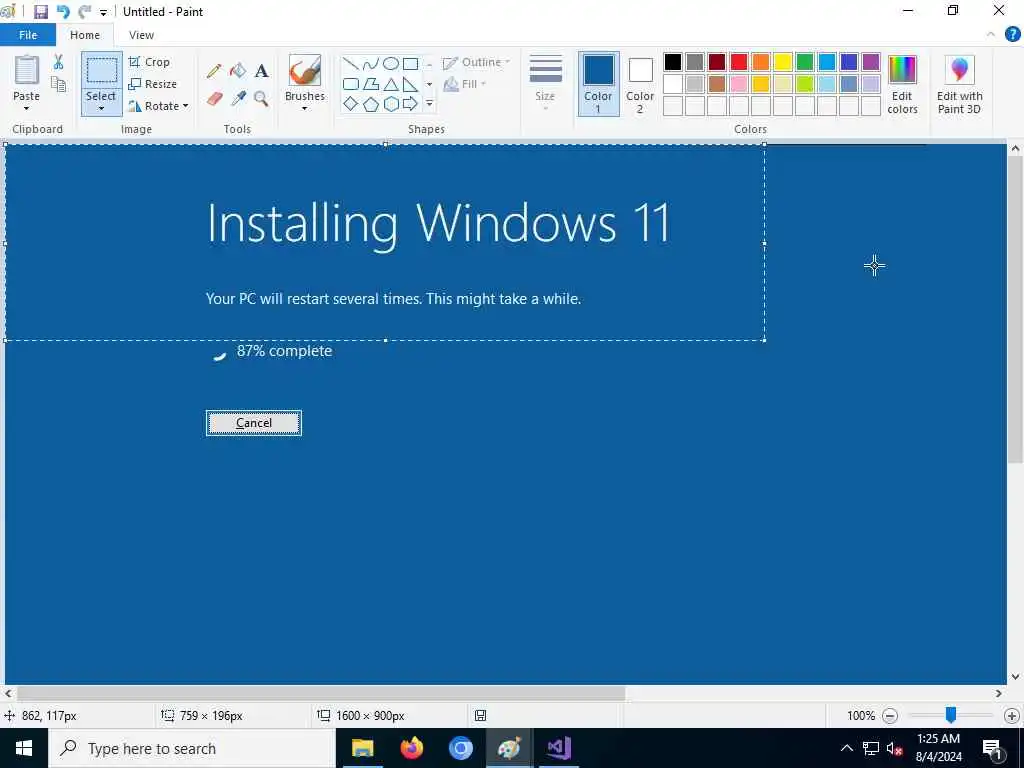1024x768 pixels.
Task: Click the Crop button
Action: click(150, 62)
